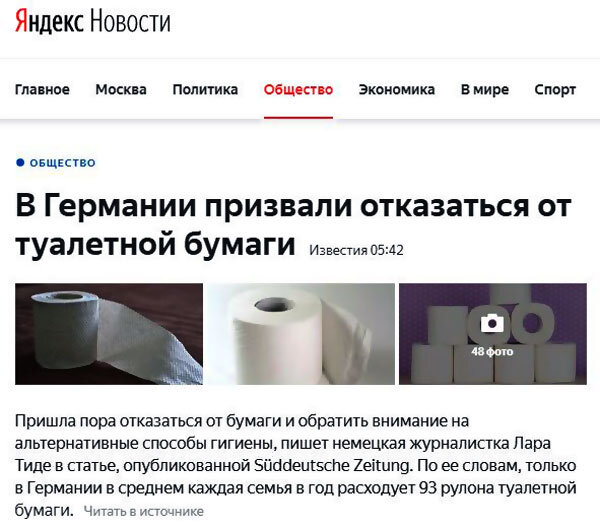Click the article summary paragraph text

pos(295,465)
